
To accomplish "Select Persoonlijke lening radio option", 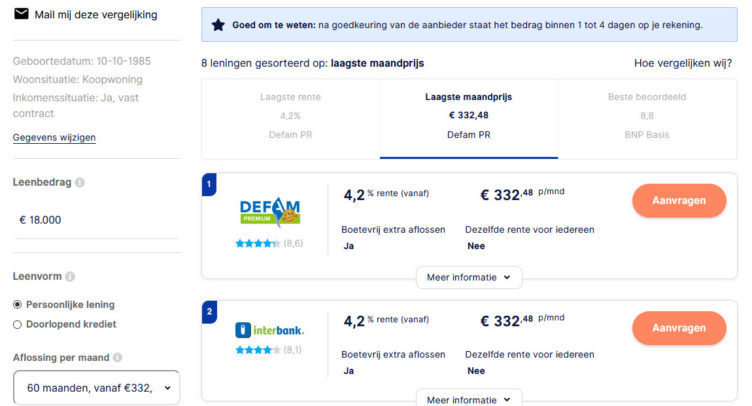I will (17, 304).
